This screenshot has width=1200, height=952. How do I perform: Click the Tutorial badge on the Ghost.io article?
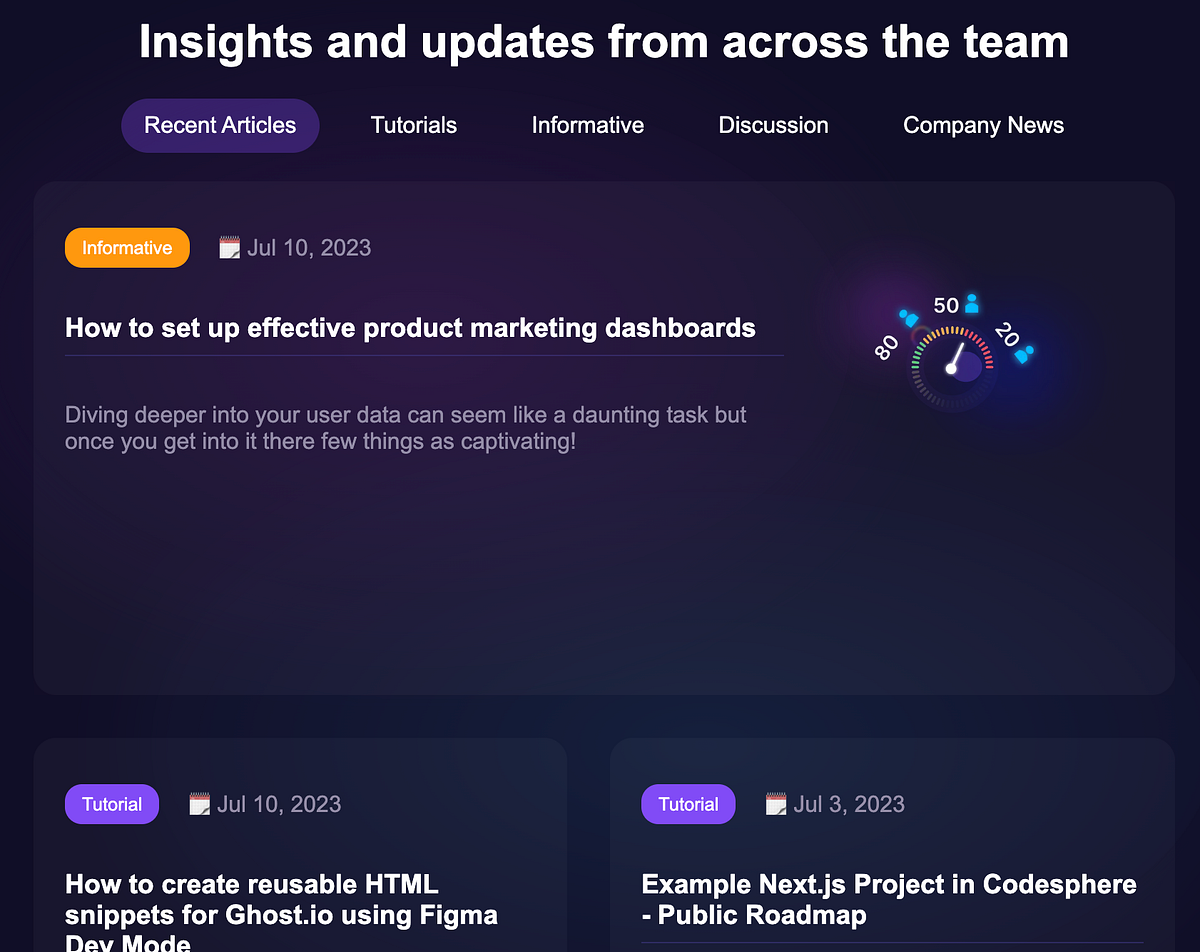(x=111, y=803)
